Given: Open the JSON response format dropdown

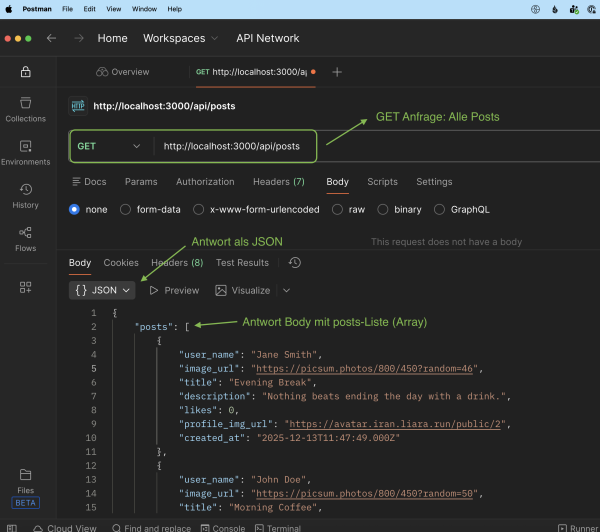Looking at the screenshot, I should [x=103, y=290].
